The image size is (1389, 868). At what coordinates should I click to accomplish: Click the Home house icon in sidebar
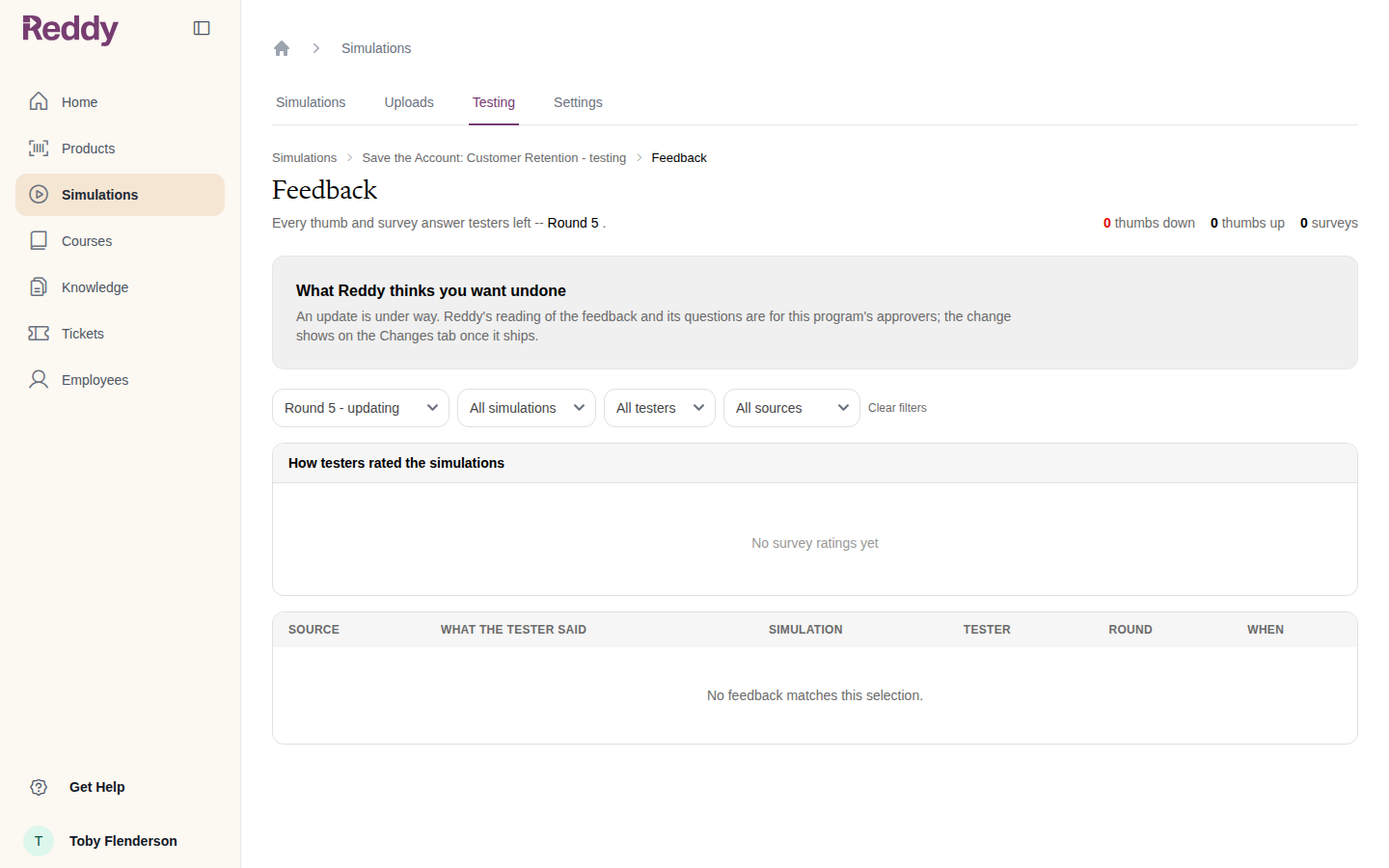coord(39,101)
